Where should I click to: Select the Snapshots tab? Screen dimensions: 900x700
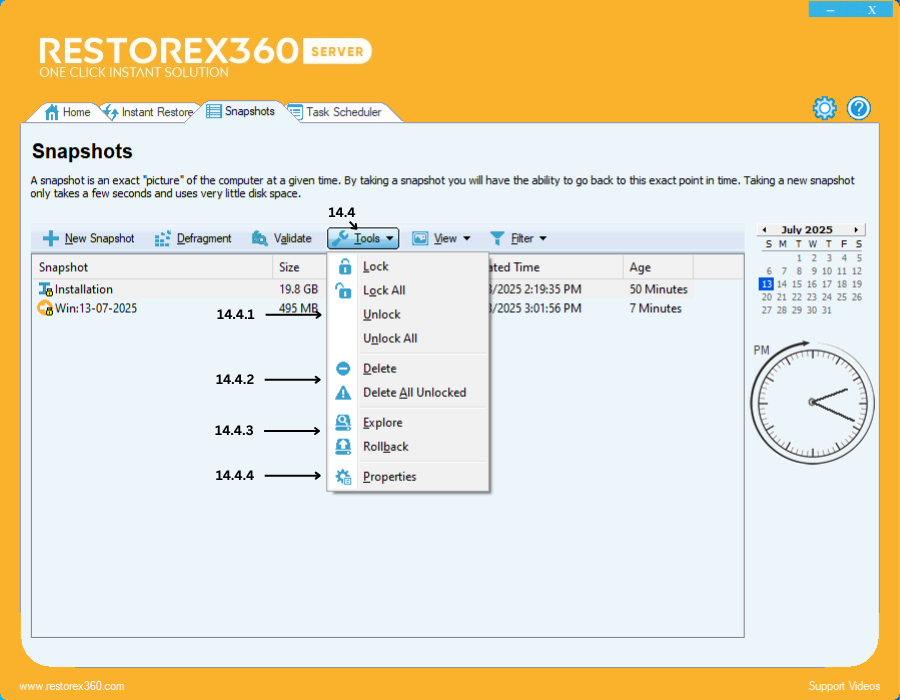(x=241, y=111)
